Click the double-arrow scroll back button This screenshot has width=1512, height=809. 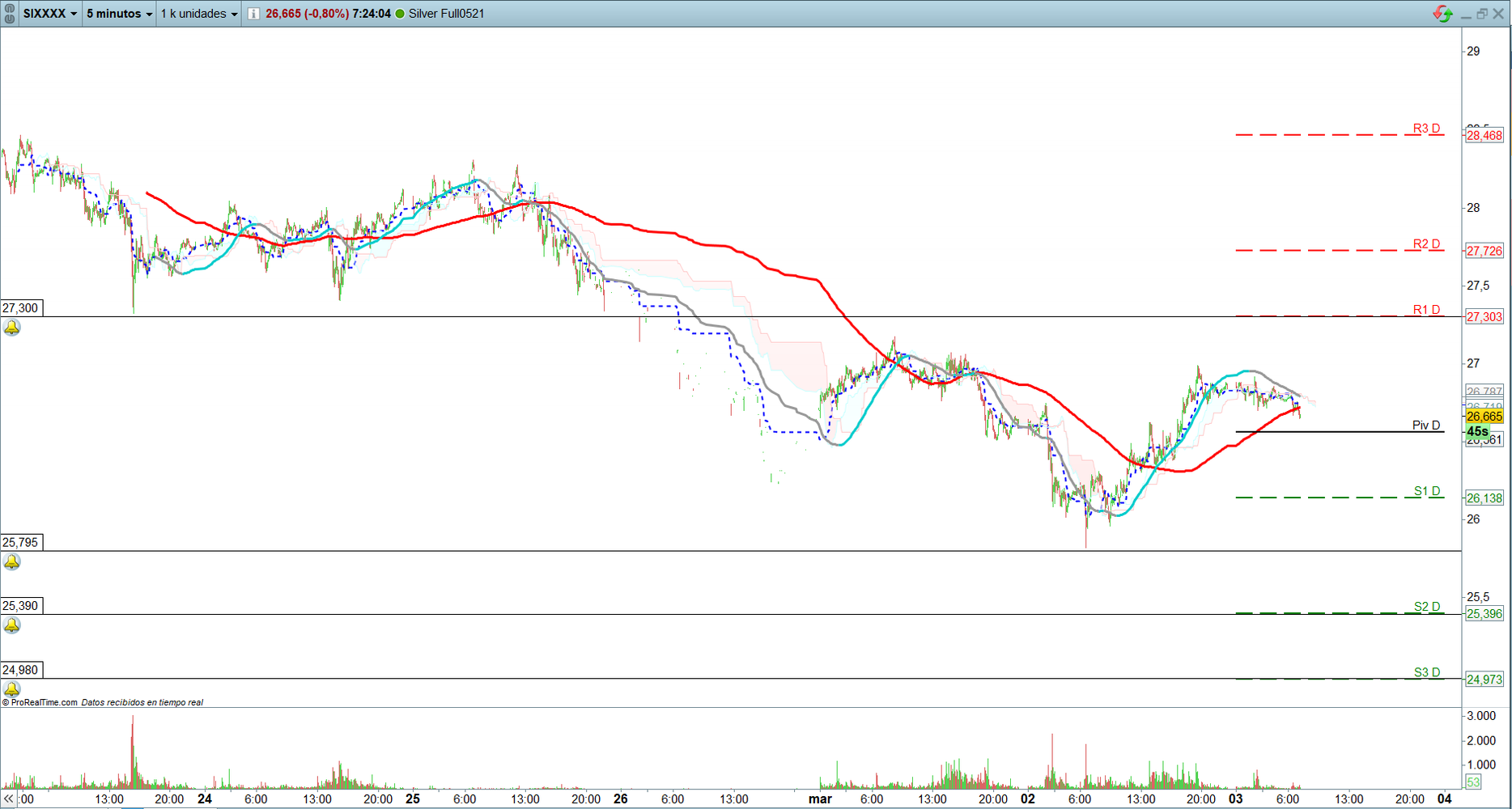click(9, 799)
